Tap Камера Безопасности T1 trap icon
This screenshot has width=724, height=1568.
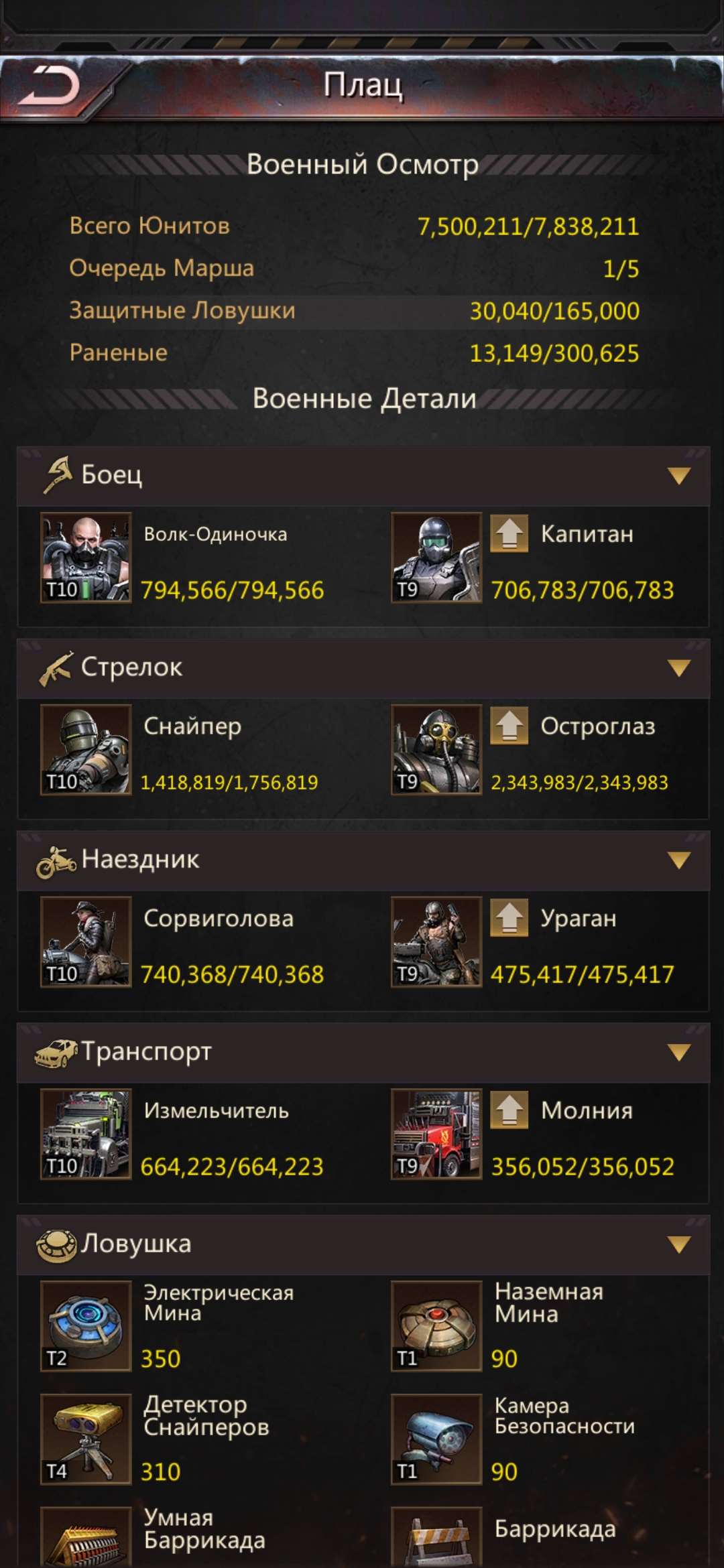pyautogui.click(x=436, y=1439)
